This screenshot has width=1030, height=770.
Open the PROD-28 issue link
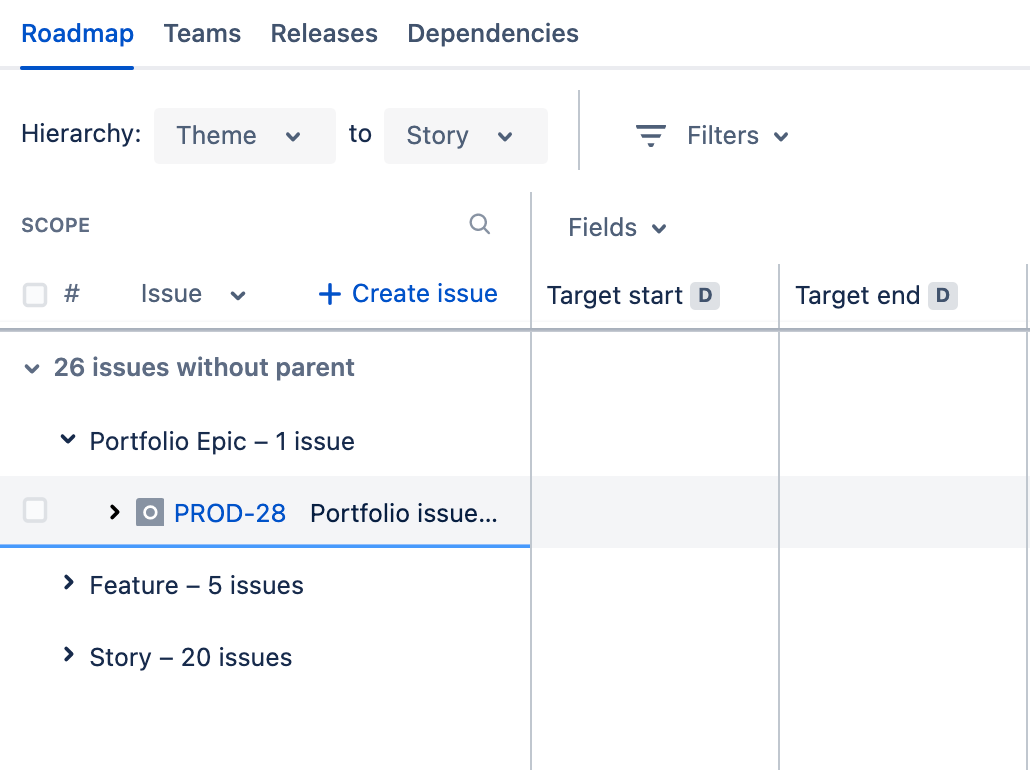coord(230,514)
